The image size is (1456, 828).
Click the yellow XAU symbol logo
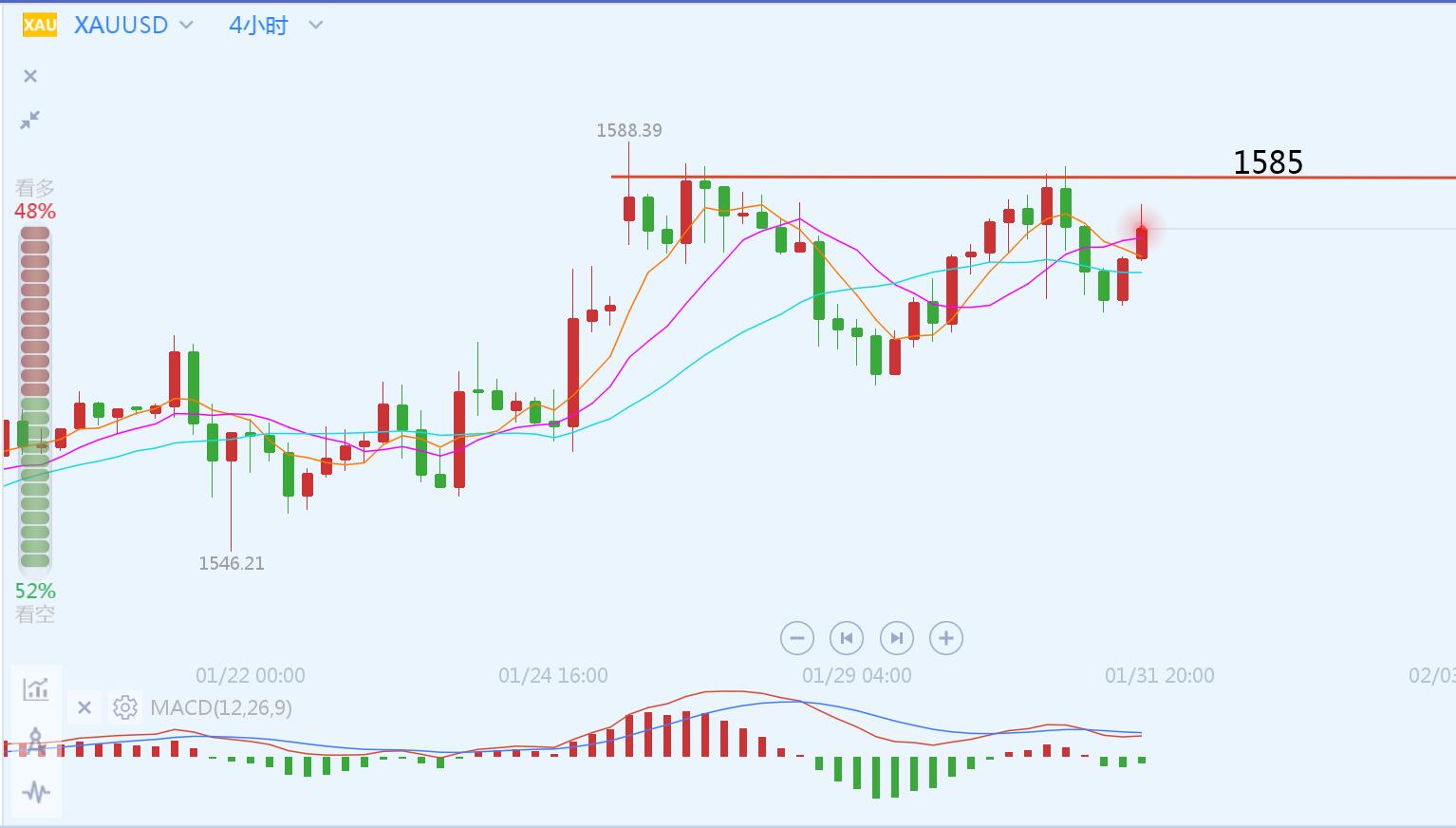pyautogui.click(x=39, y=25)
